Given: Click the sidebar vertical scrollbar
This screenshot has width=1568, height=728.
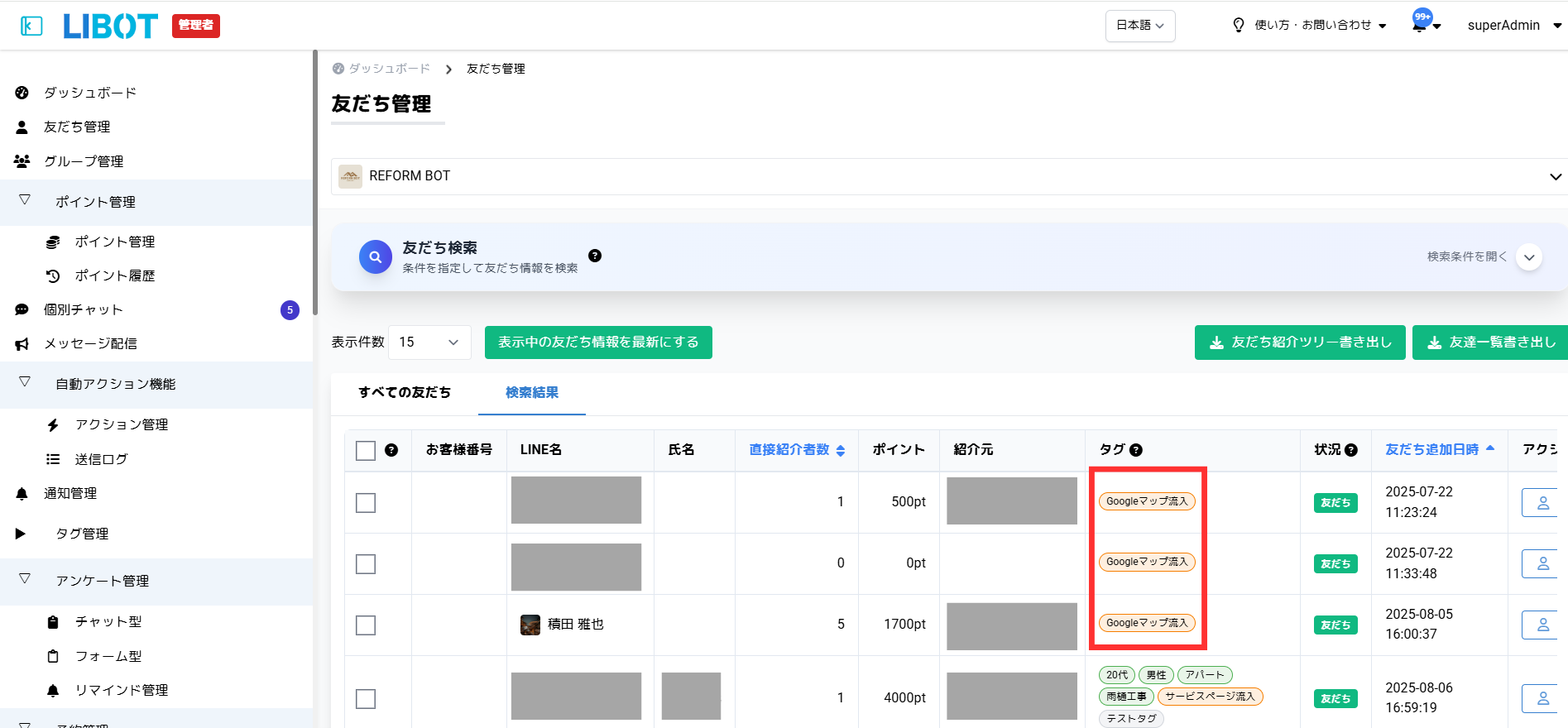Looking at the screenshot, I should [315, 182].
